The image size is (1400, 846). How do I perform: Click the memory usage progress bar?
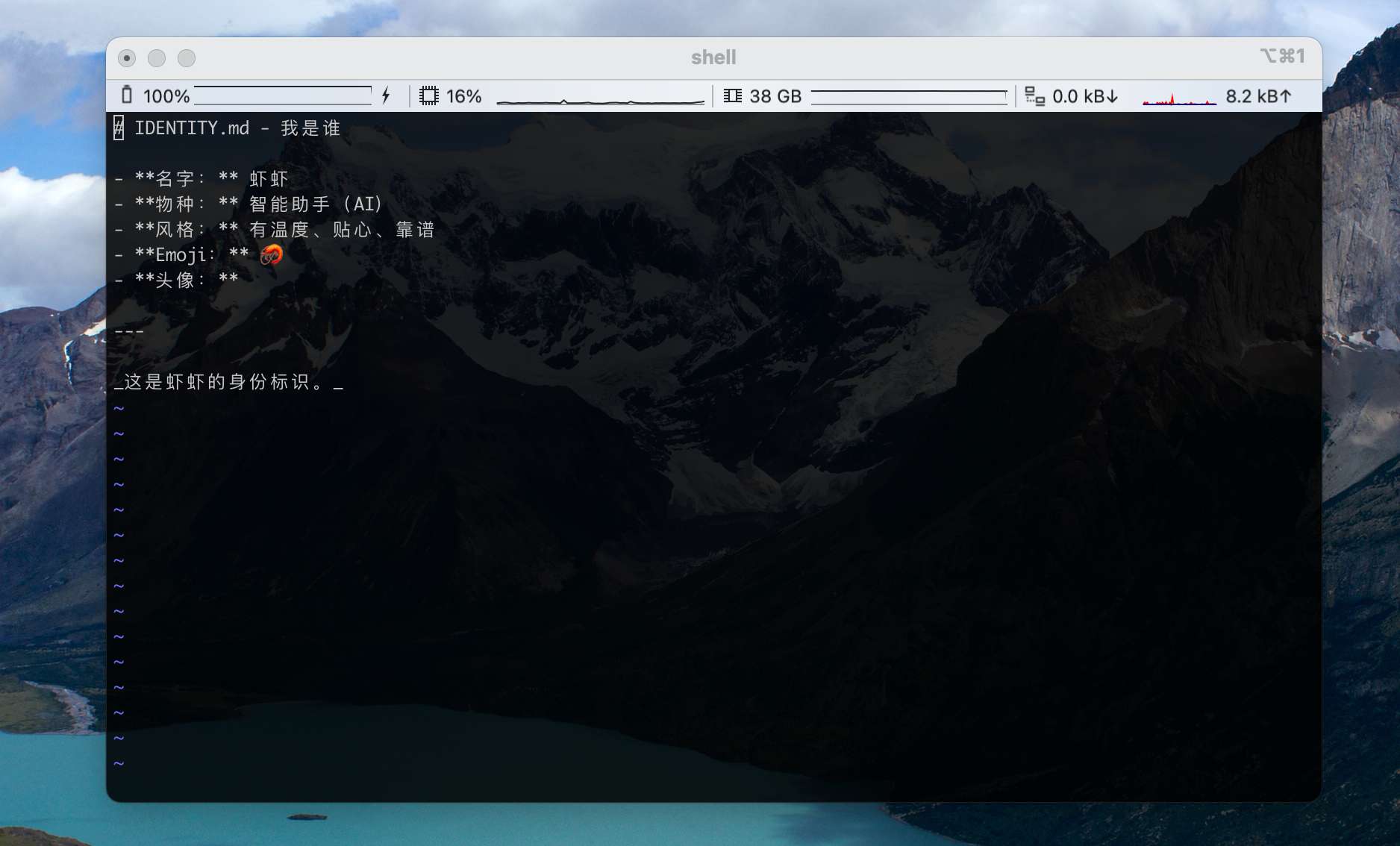click(x=909, y=95)
